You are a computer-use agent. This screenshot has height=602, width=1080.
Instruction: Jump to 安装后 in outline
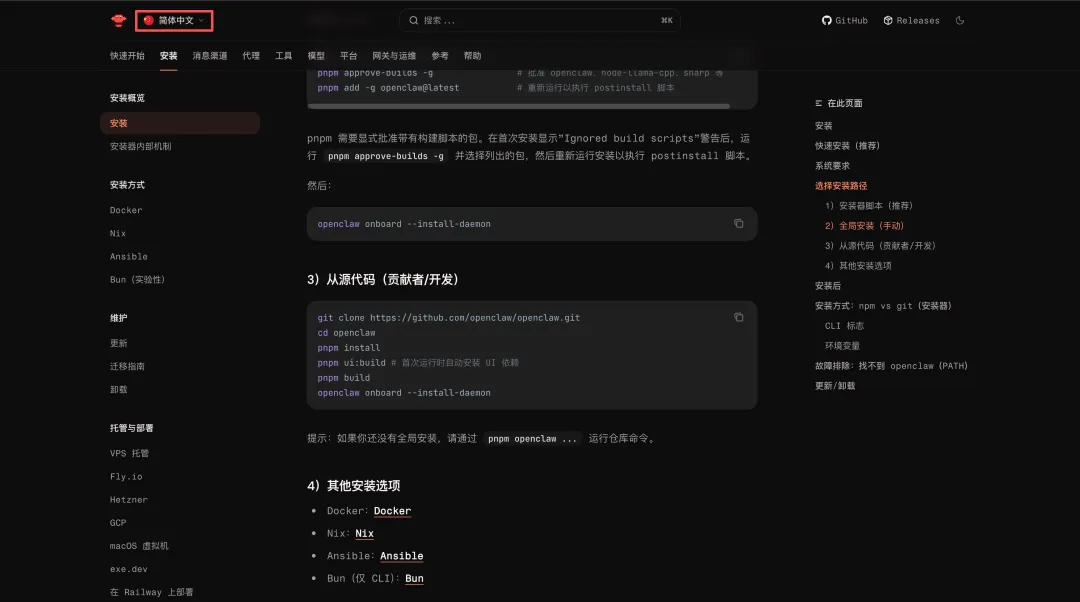point(828,286)
